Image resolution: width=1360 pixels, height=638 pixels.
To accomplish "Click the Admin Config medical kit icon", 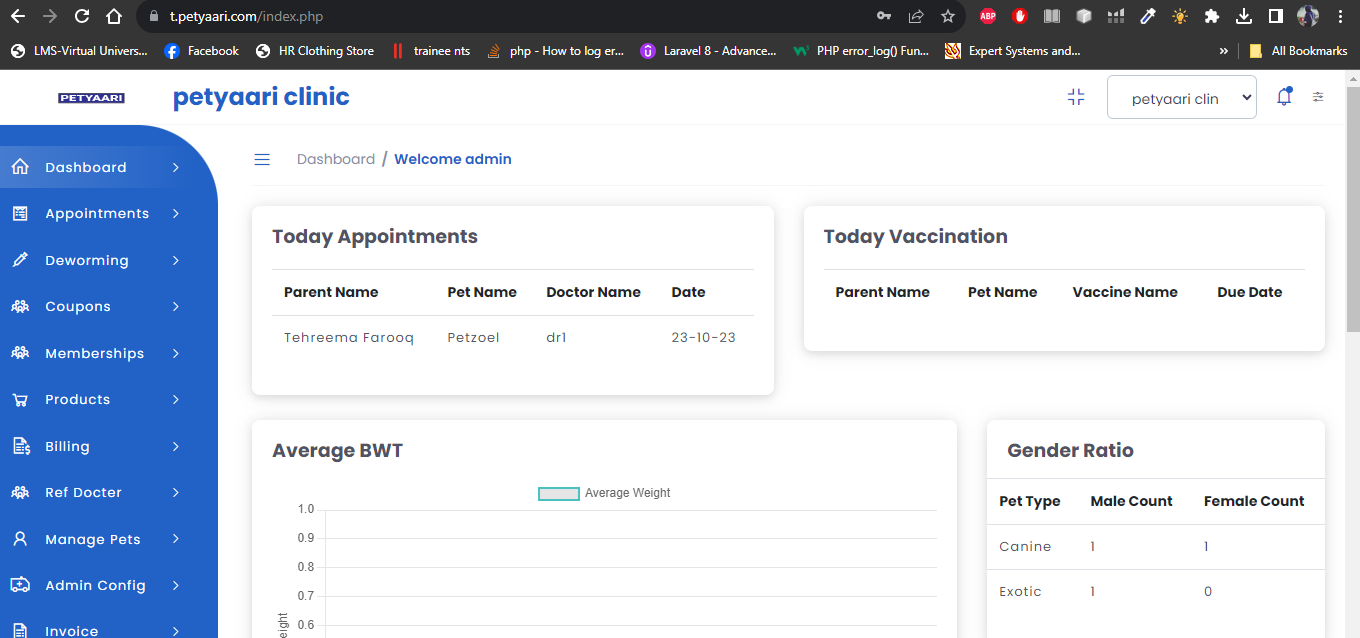I will (x=20, y=585).
